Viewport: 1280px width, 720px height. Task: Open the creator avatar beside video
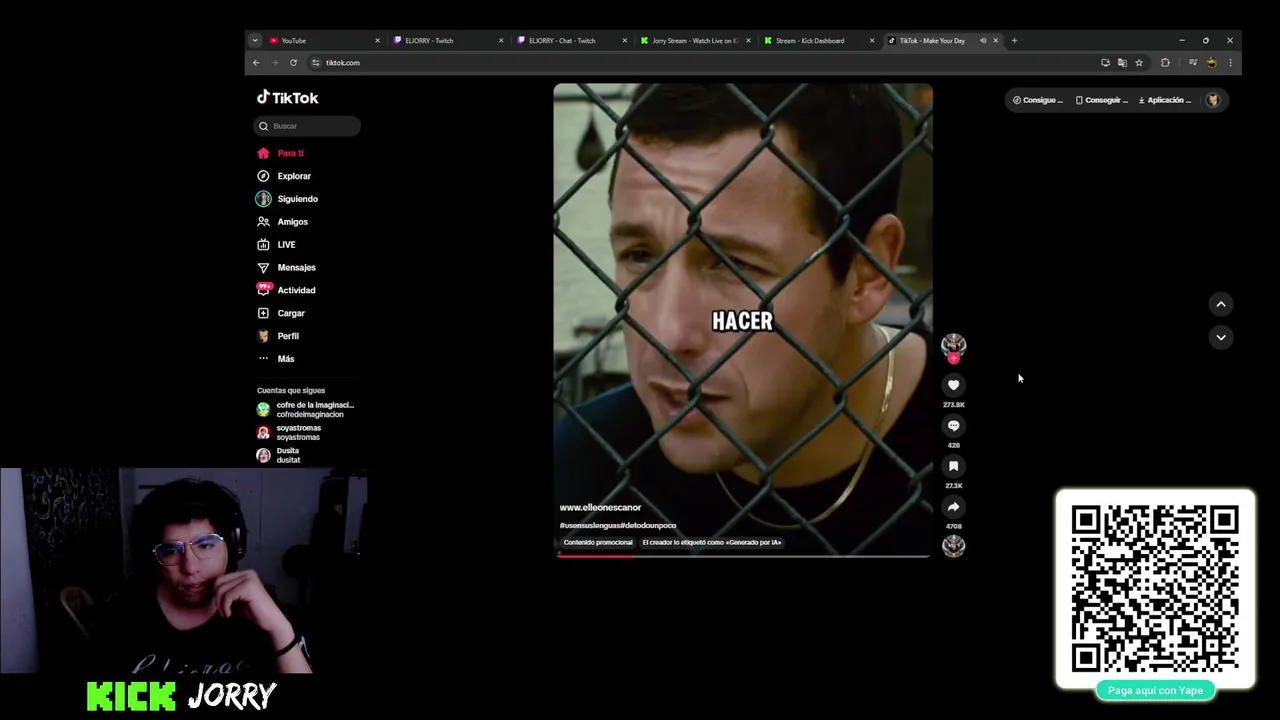point(953,344)
